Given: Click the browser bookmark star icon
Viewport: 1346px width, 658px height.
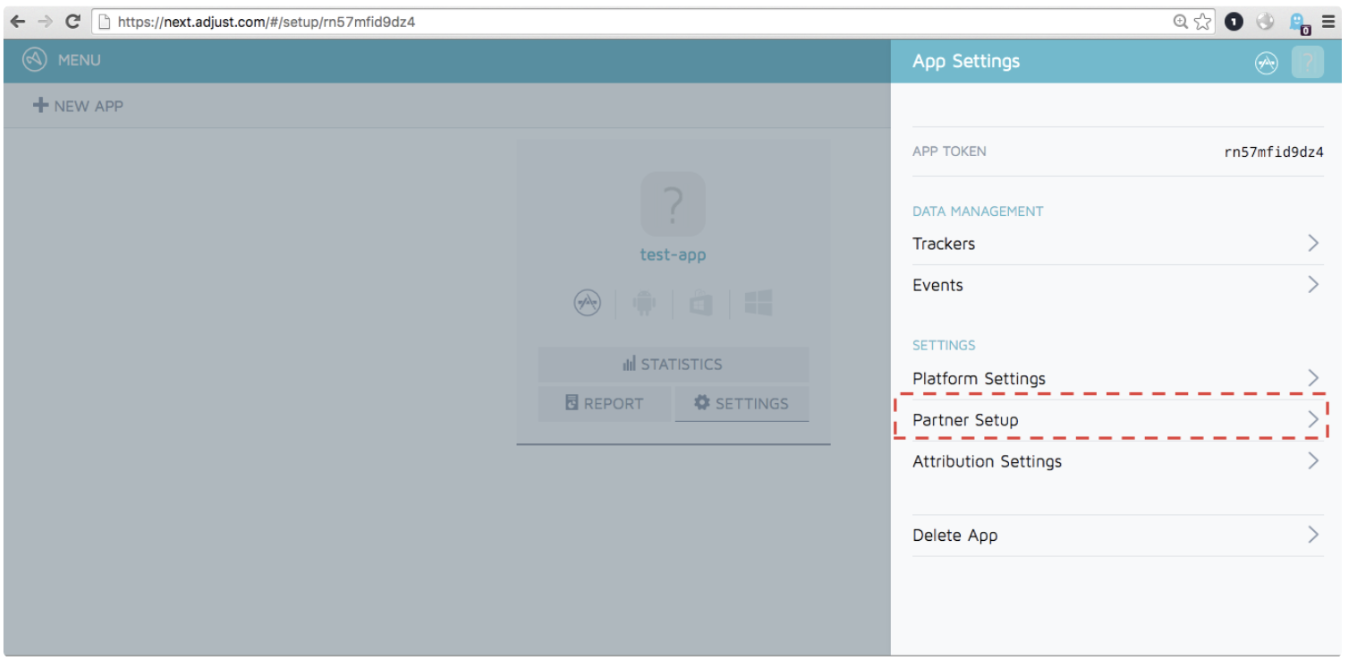Looking at the screenshot, I should tap(1203, 21).
